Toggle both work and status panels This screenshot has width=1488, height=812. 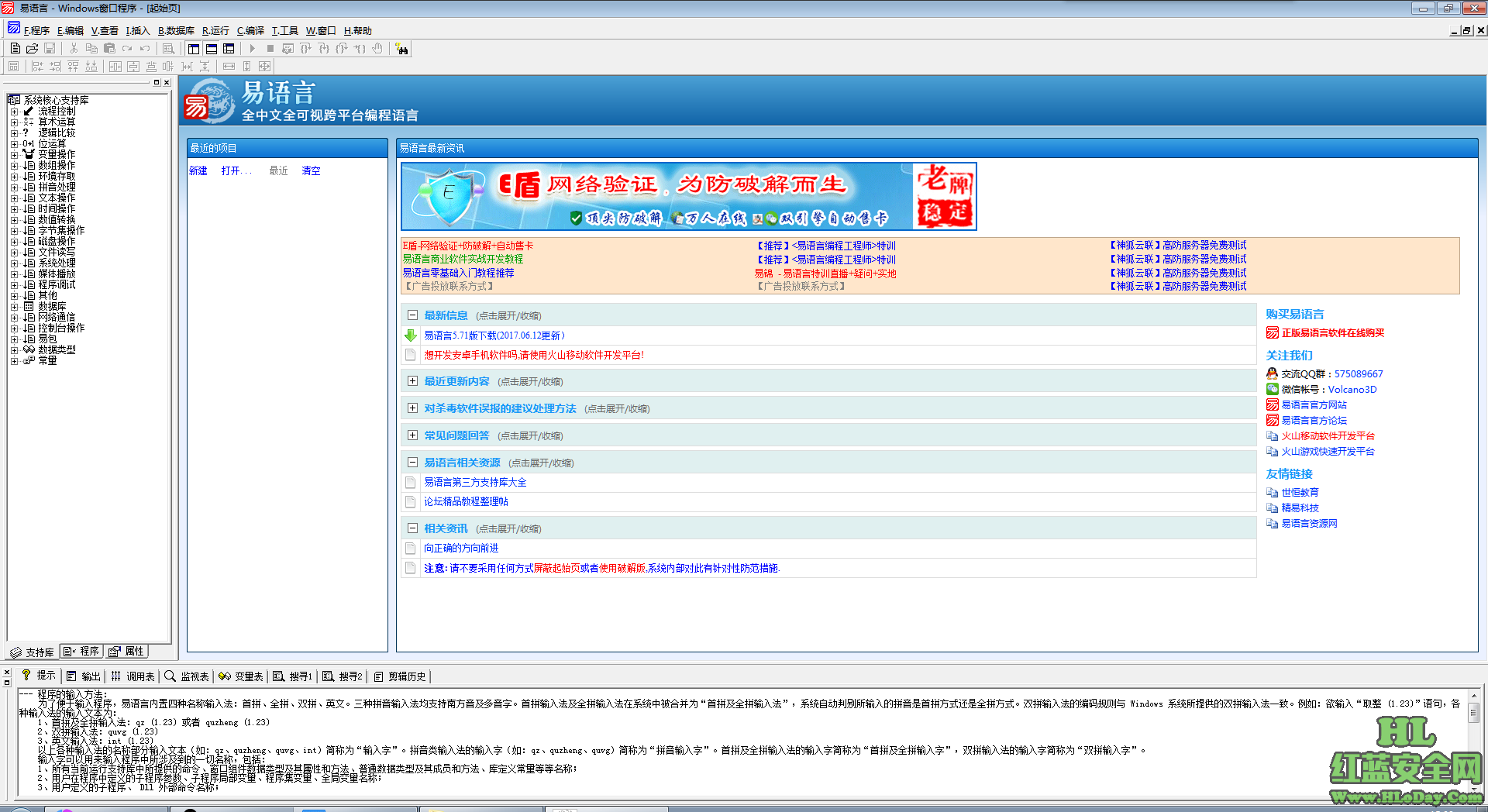click(229, 48)
